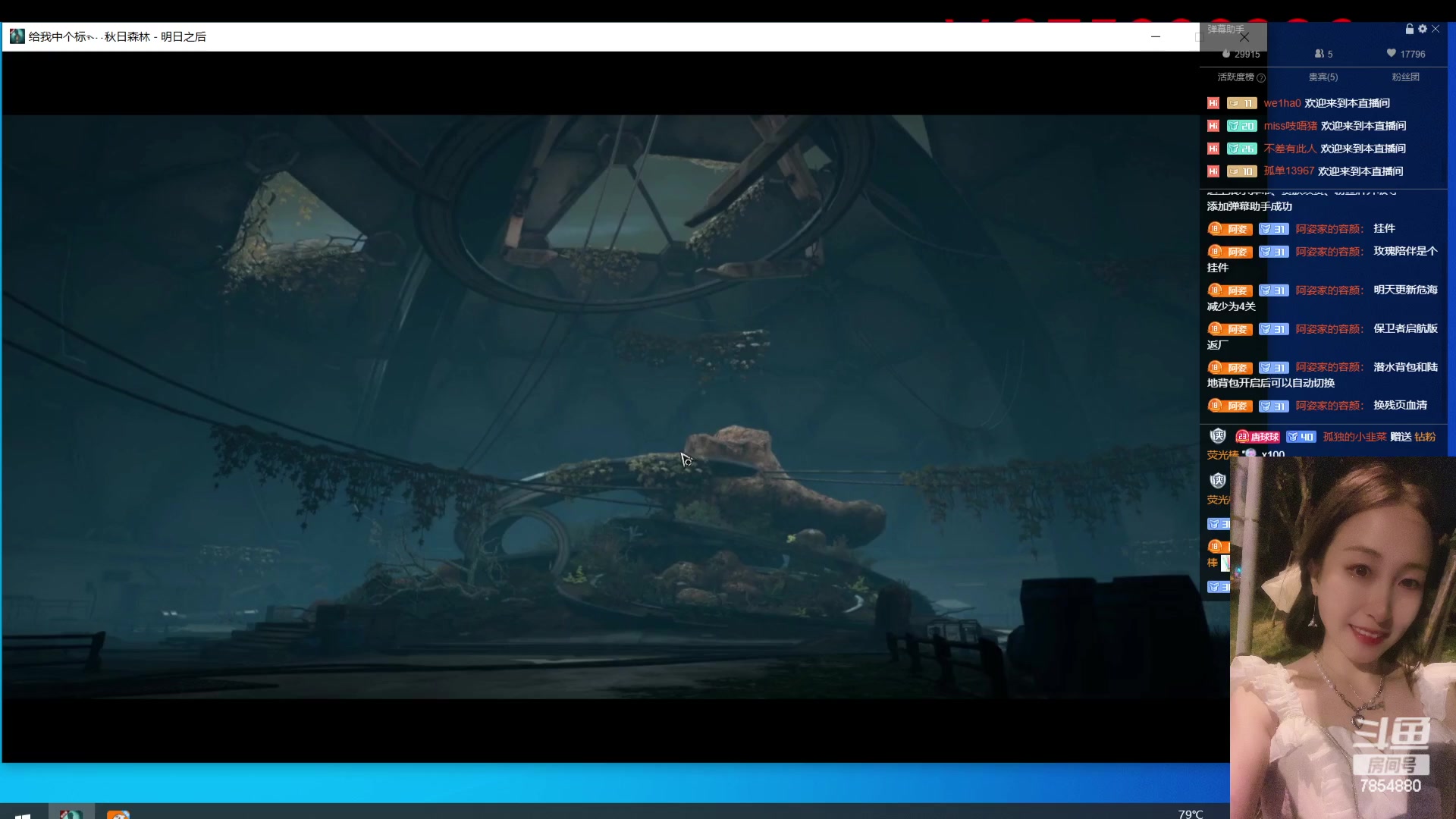Click 阿姿家的容颜 username on 挂件 message

tap(1329, 229)
